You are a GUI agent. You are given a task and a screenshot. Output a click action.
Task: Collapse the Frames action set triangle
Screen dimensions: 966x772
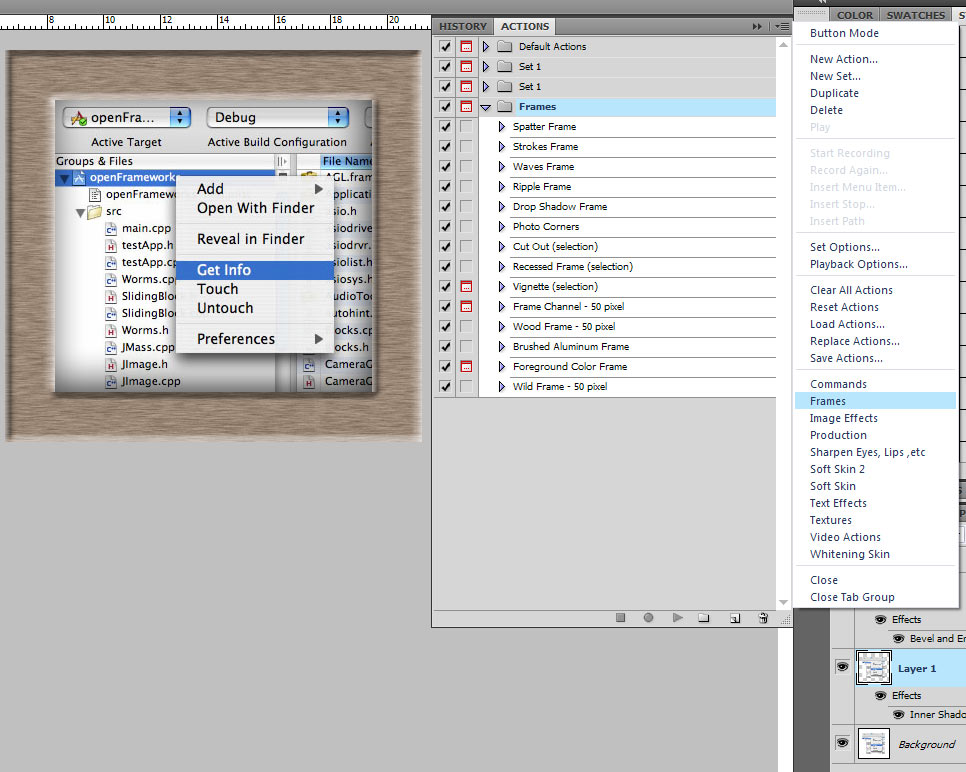[486, 107]
